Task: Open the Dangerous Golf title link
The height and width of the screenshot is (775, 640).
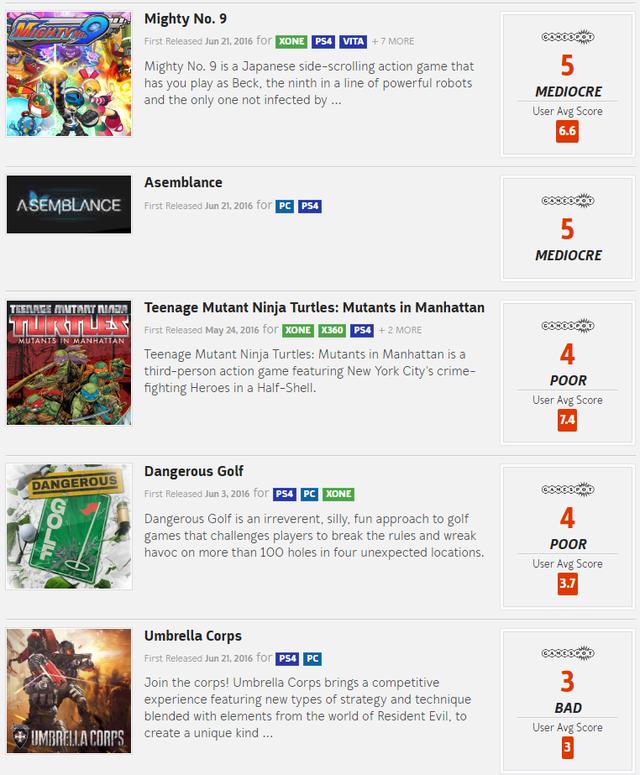Action: [194, 472]
